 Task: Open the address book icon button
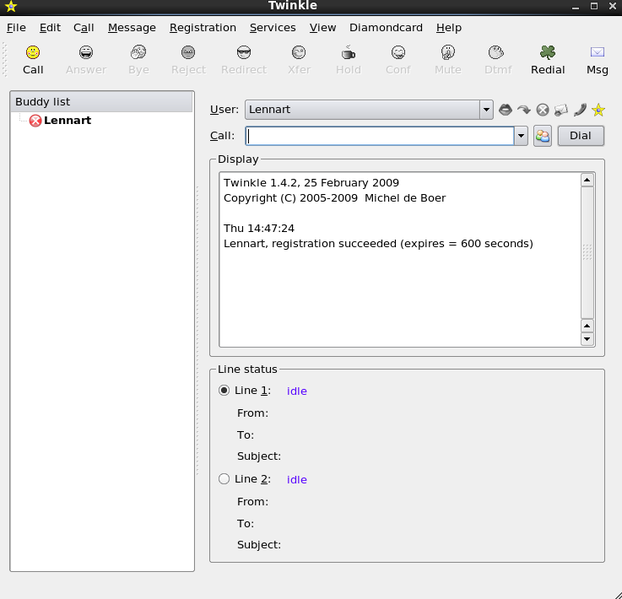(x=542, y=136)
